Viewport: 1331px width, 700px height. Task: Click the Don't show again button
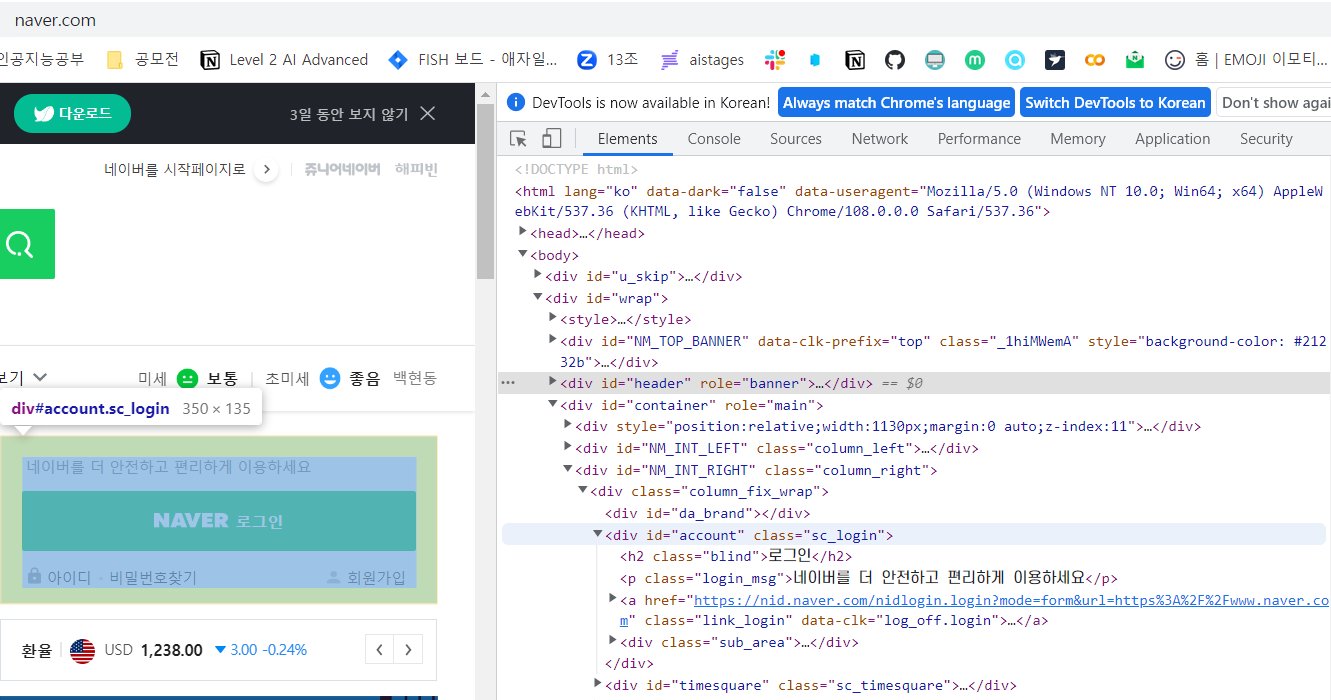point(1274,103)
